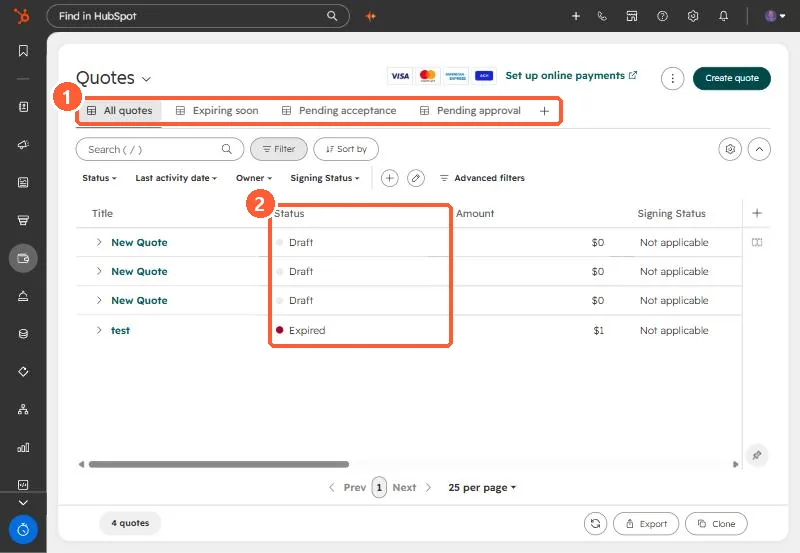Select the All quotes tab
The width and height of the screenshot is (800, 553).
point(120,111)
